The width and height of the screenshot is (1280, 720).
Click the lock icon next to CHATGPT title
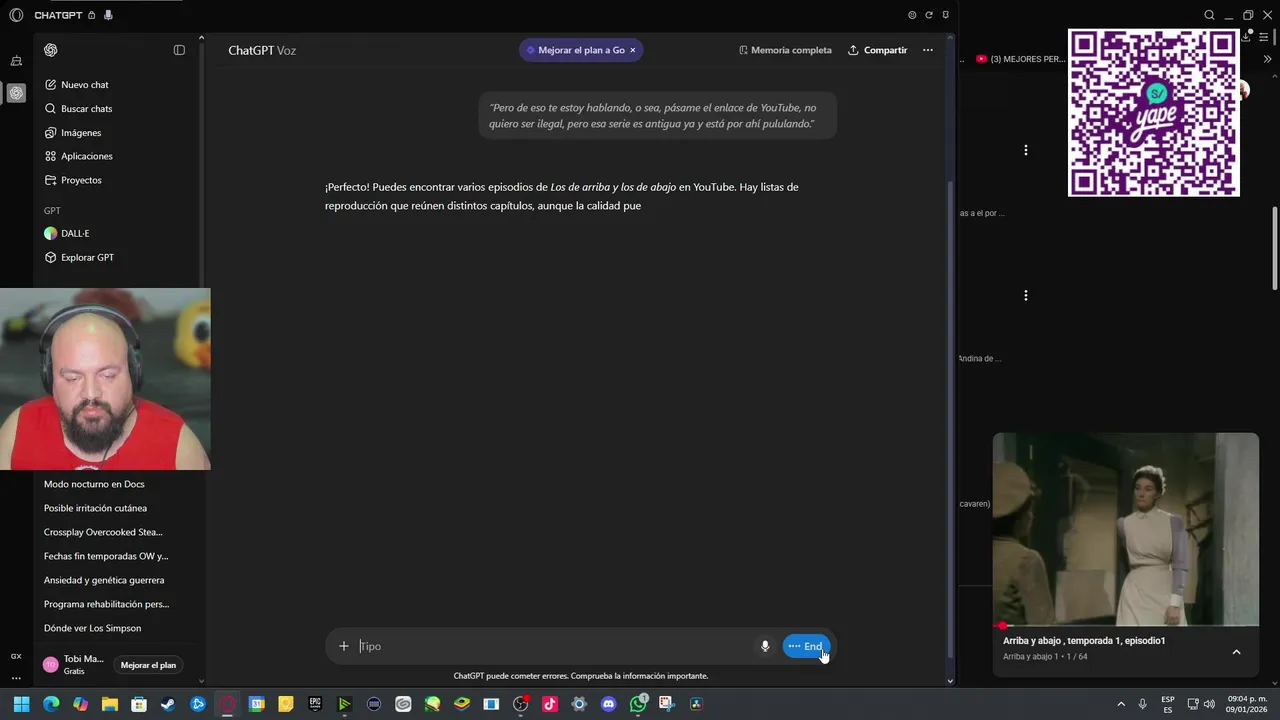(x=92, y=15)
